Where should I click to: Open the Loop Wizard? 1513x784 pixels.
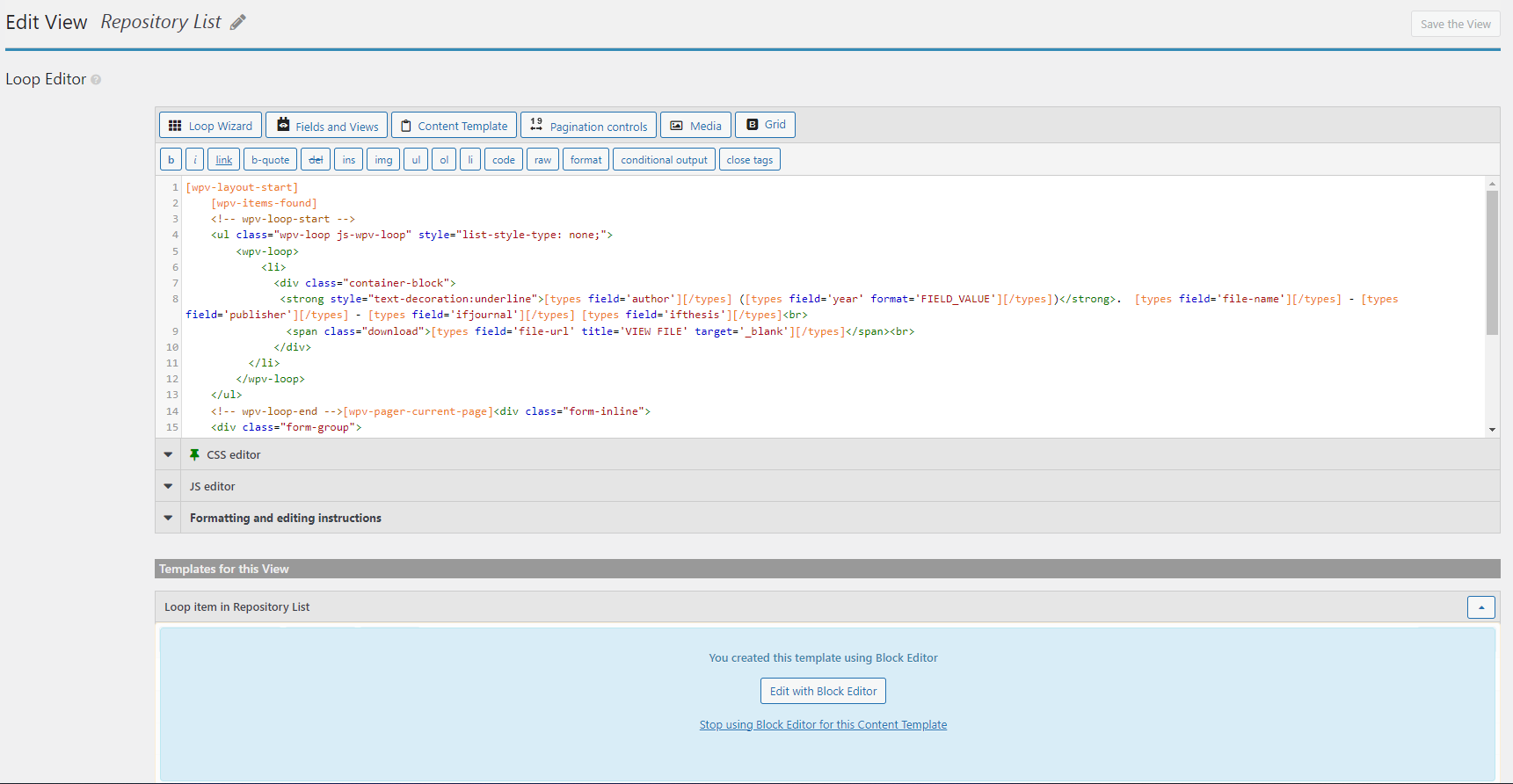[210, 126]
